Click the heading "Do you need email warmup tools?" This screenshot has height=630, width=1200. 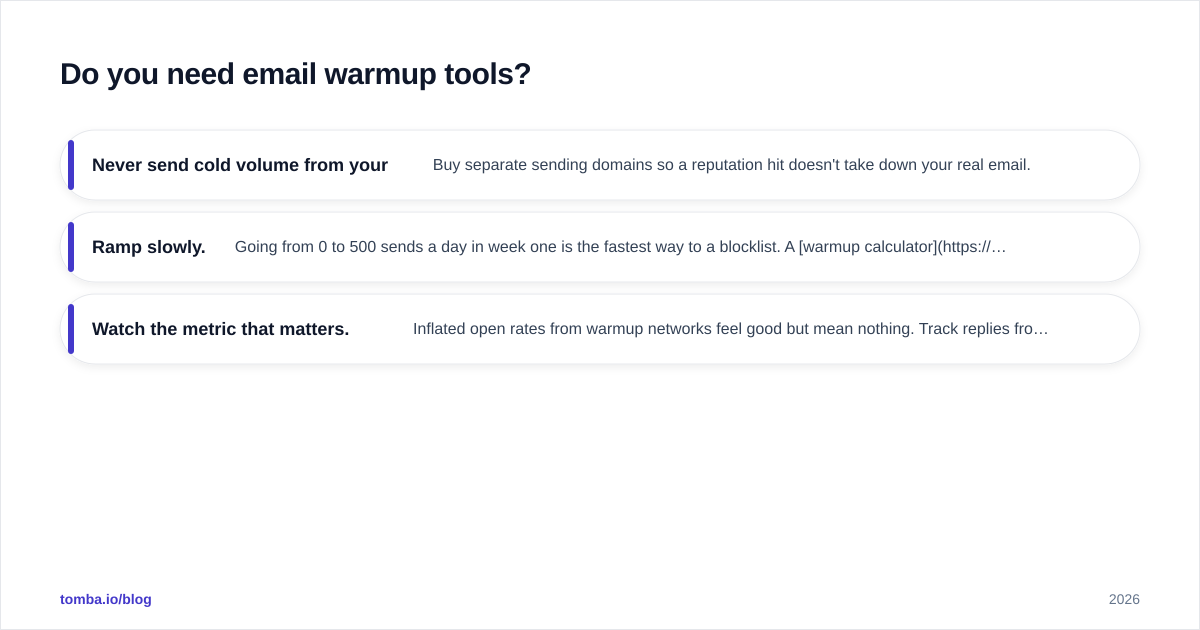tap(295, 74)
